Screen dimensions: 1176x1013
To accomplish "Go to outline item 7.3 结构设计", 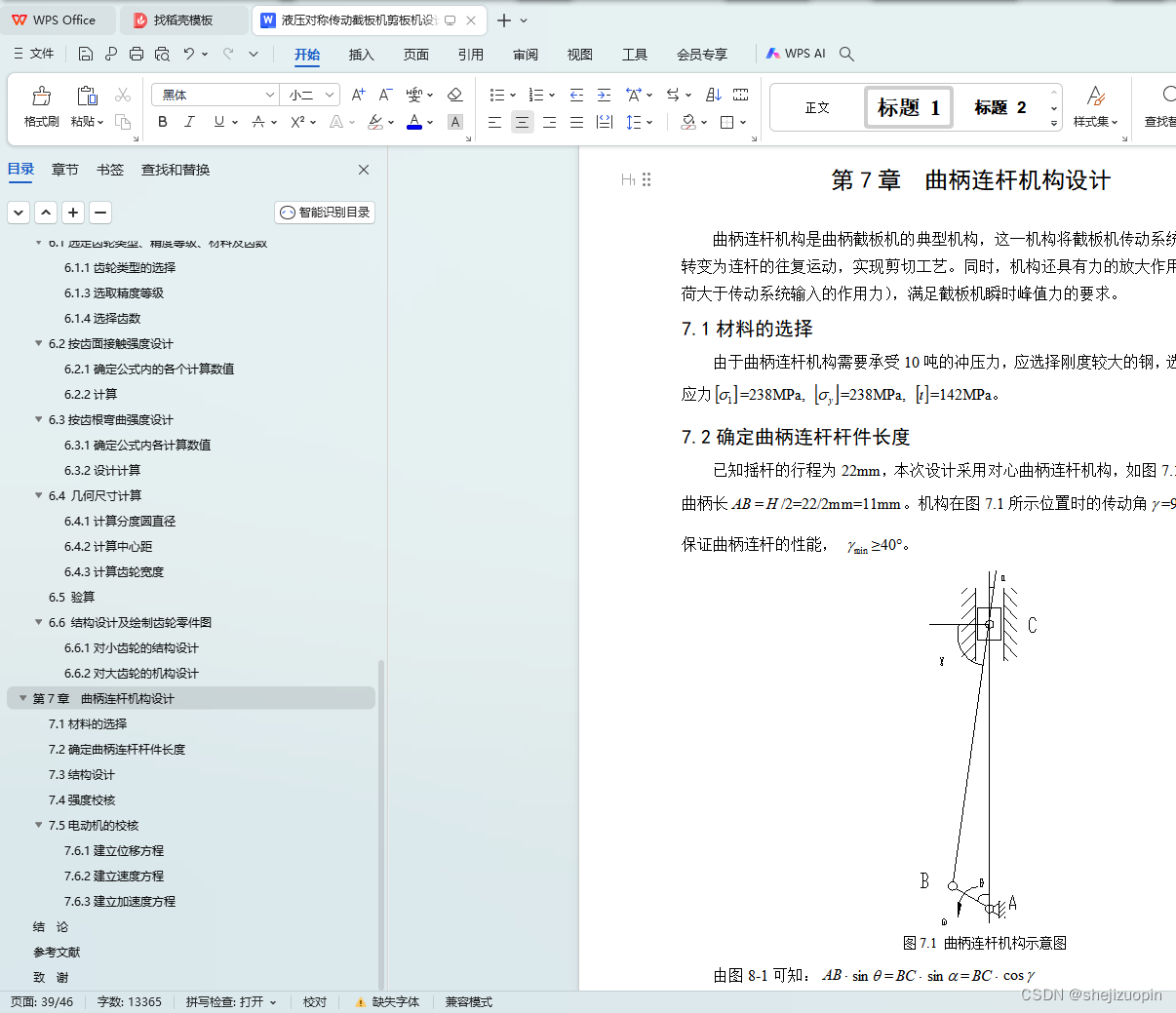I will (82, 774).
